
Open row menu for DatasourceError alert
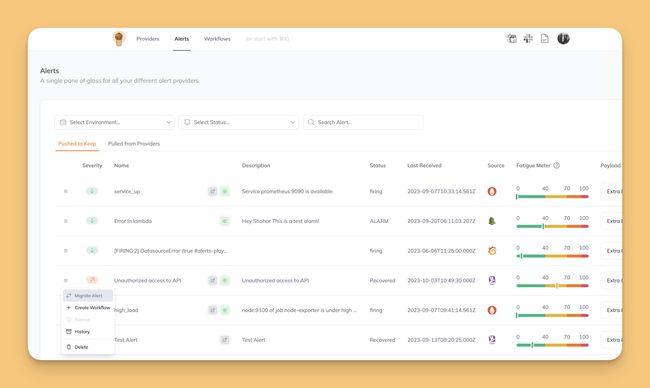point(65,251)
